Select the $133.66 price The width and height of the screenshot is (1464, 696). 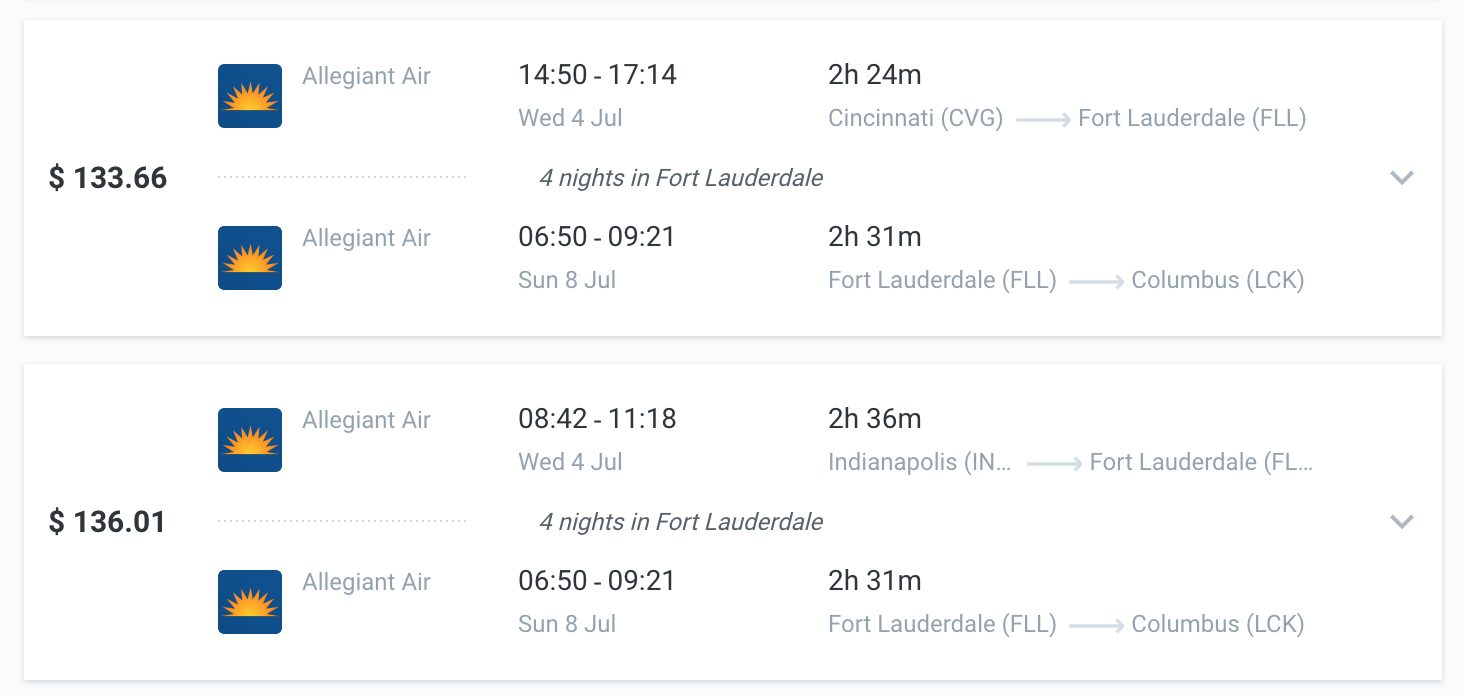tap(108, 178)
